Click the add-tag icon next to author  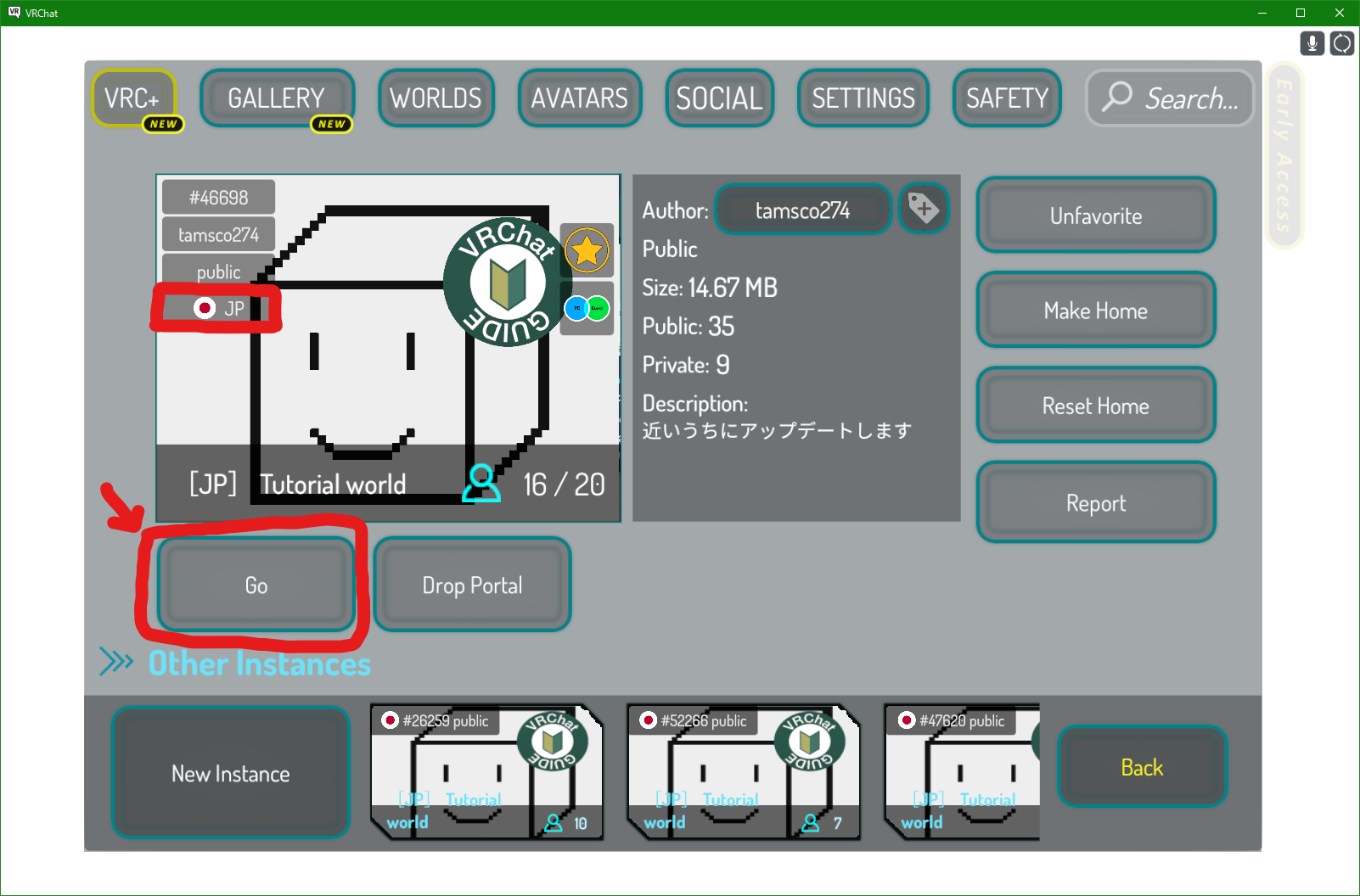click(924, 209)
